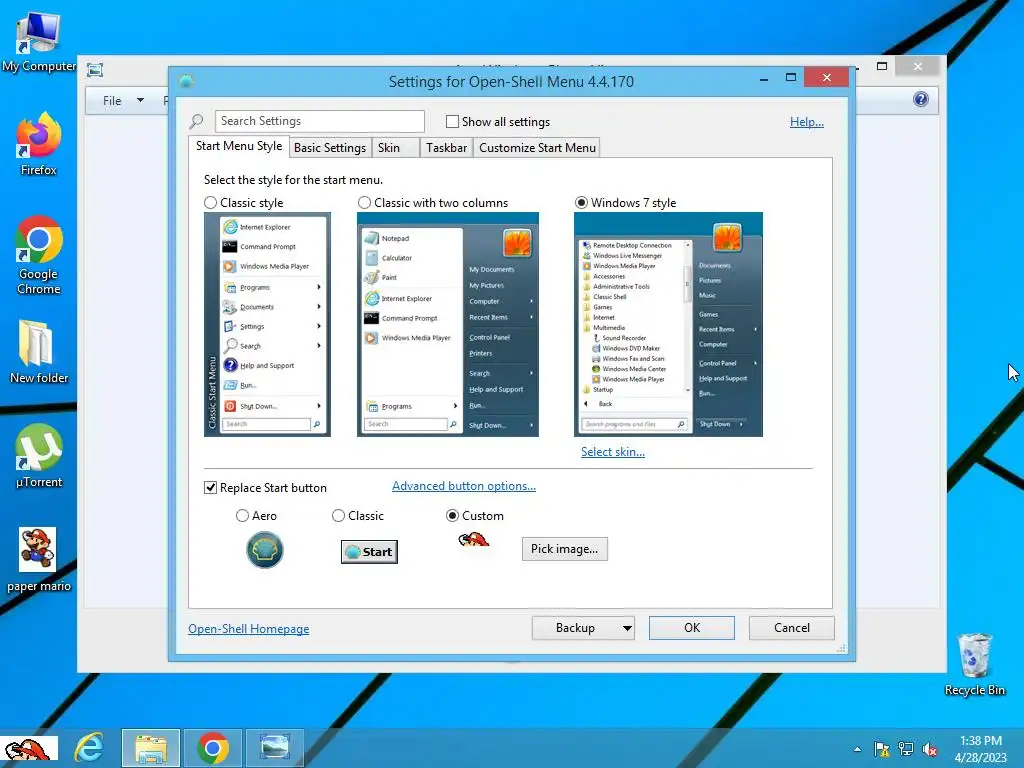The image size is (1024, 768).
Task: Open the network tray icon
Action: pos(906,749)
